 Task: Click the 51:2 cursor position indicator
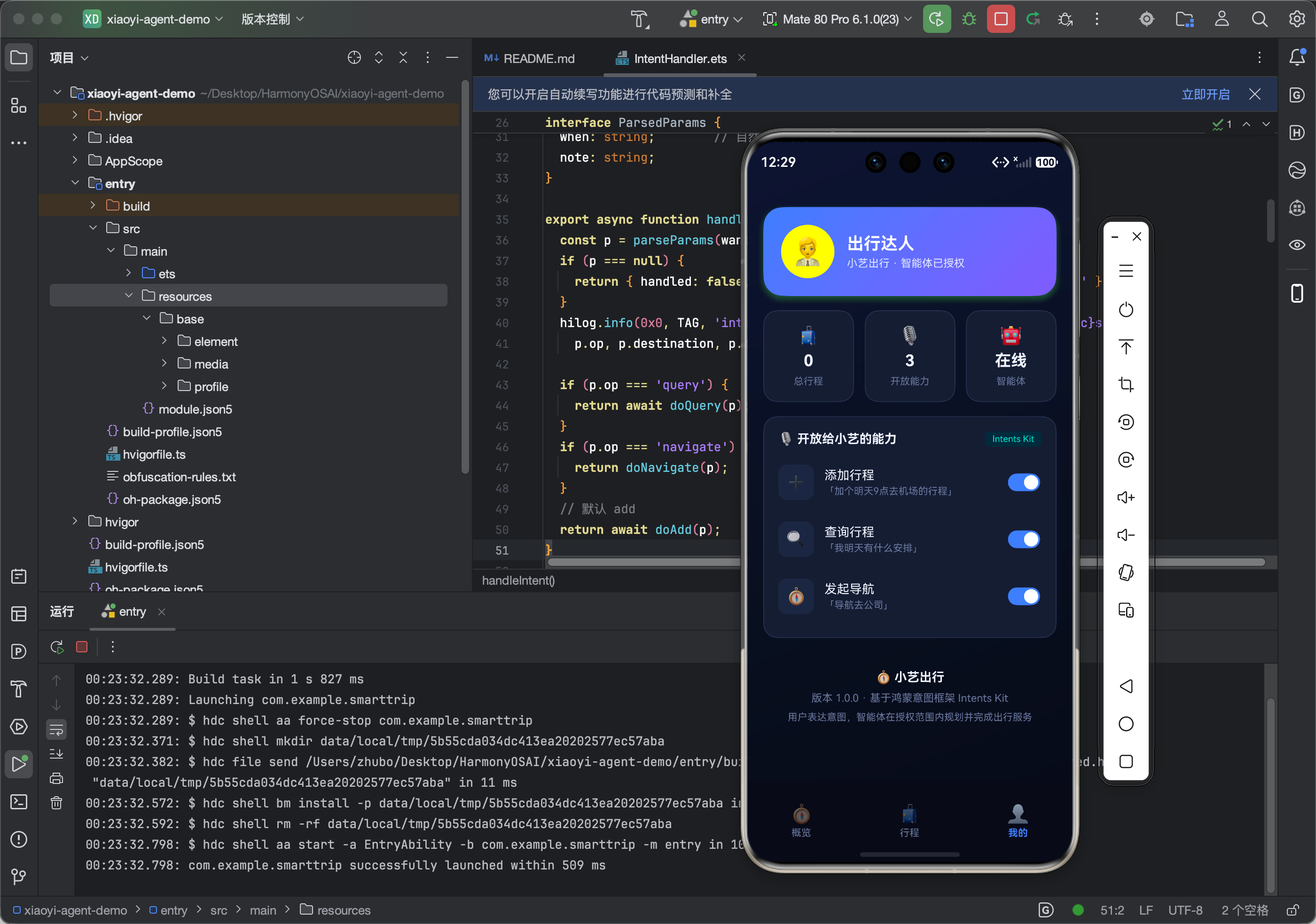pos(1112,910)
